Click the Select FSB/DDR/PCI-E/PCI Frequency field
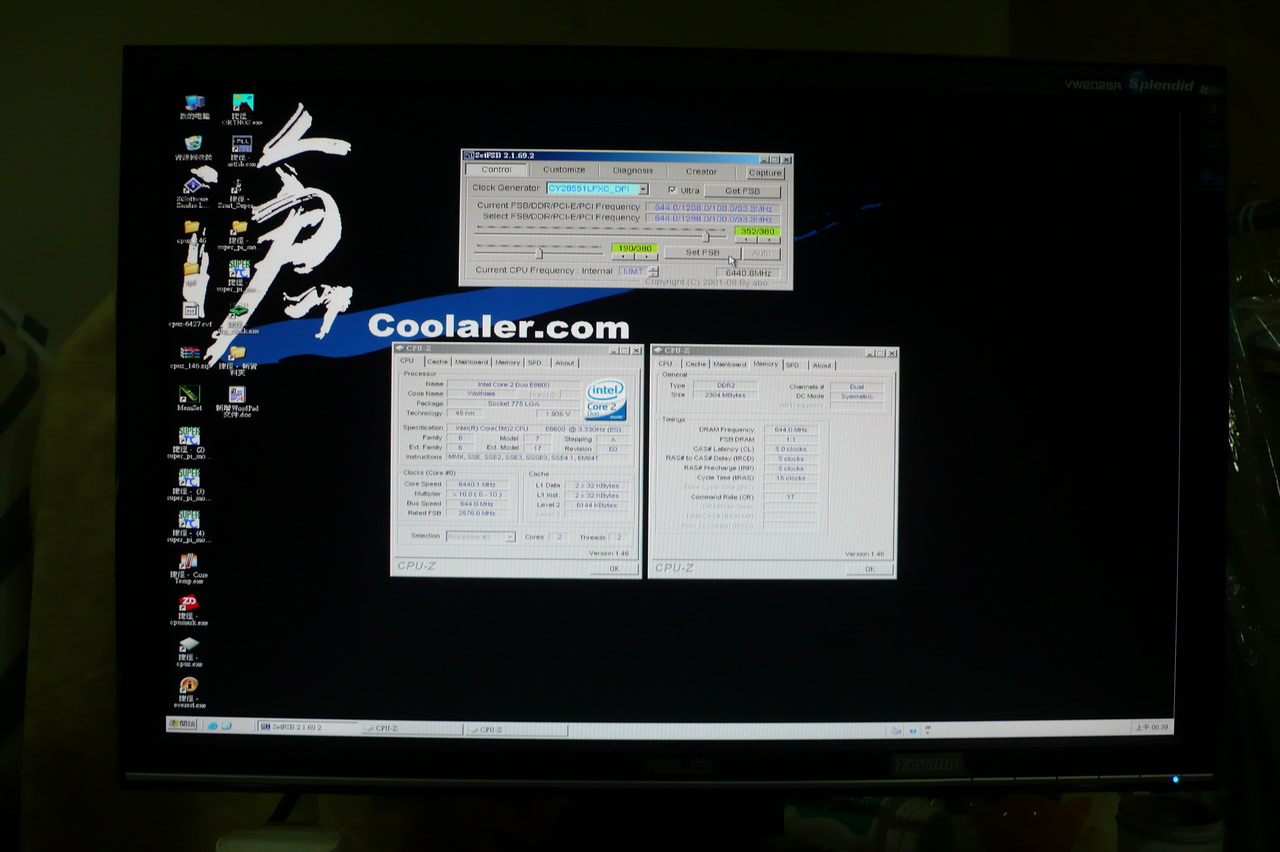 click(x=712, y=219)
